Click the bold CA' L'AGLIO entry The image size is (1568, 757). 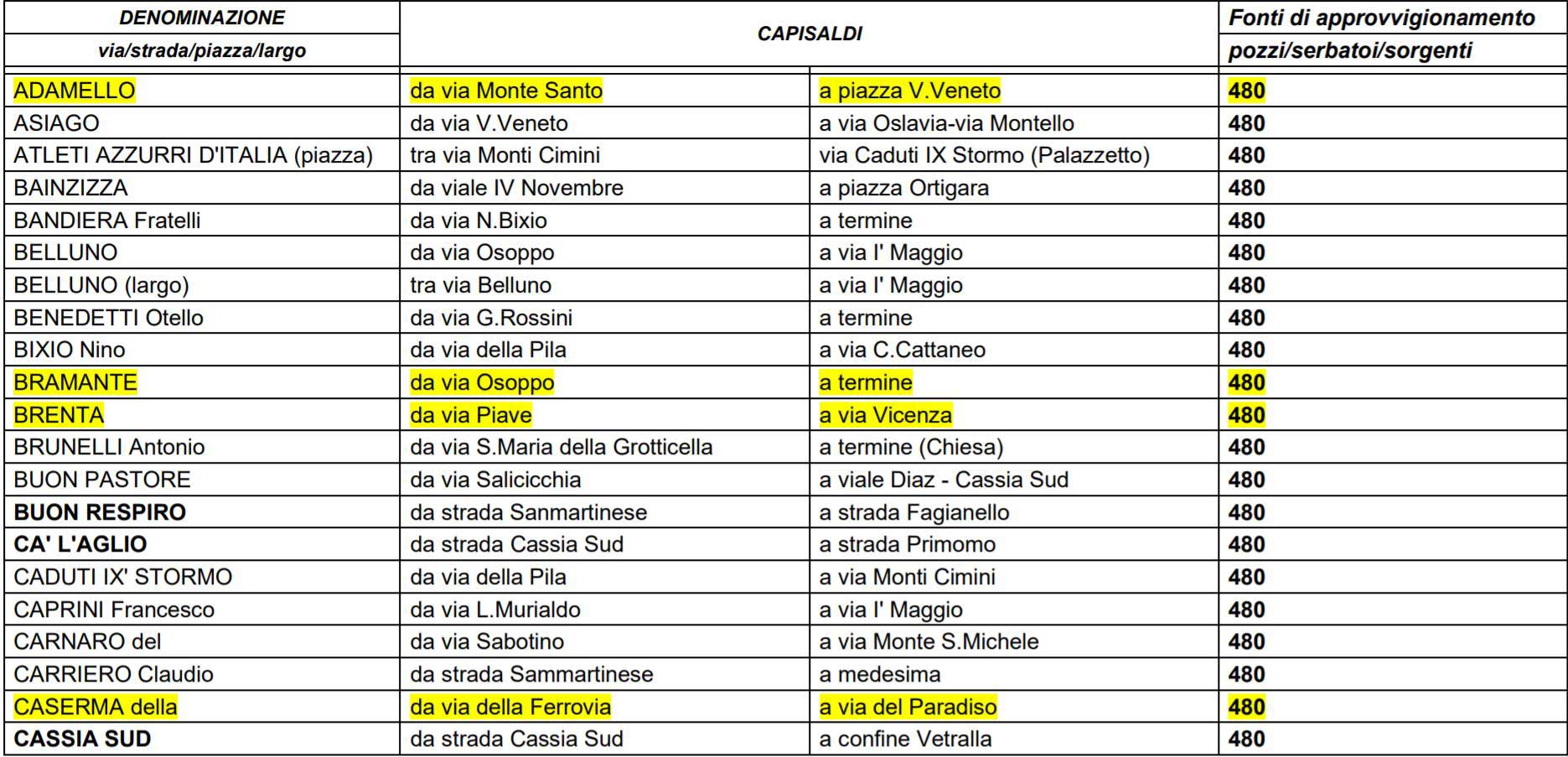point(80,544)
